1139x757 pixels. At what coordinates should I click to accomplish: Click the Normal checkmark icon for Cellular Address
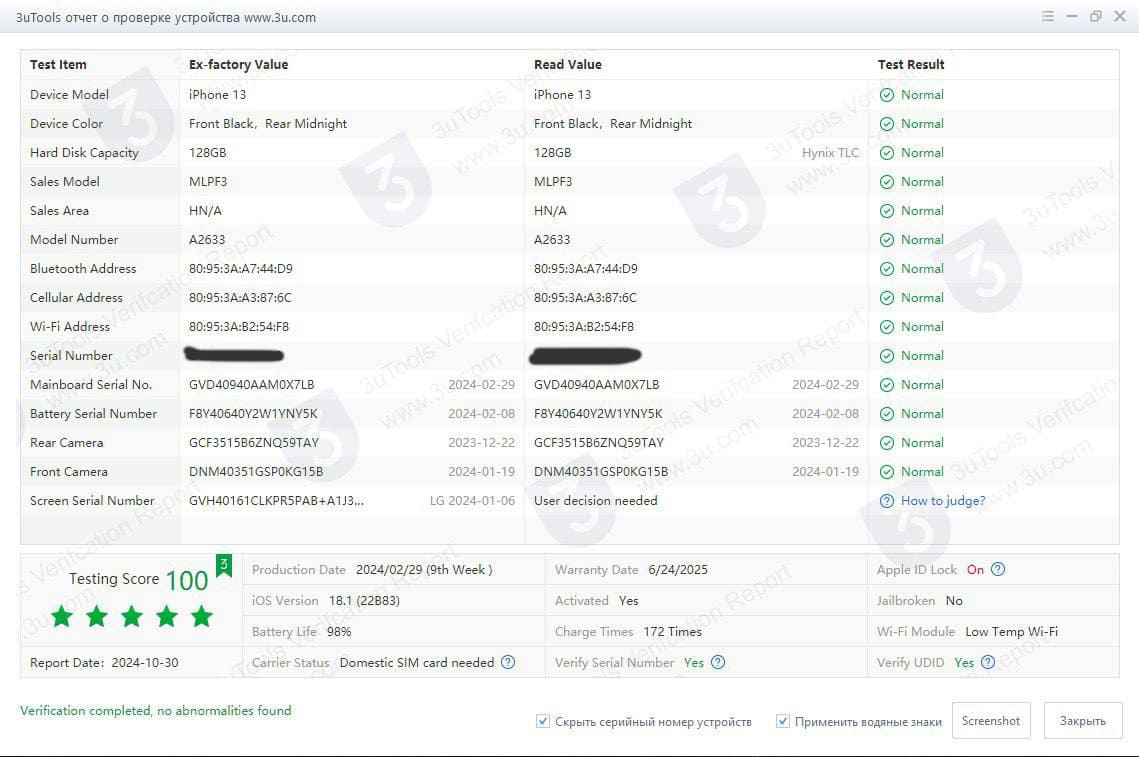(x=887, y=299)
